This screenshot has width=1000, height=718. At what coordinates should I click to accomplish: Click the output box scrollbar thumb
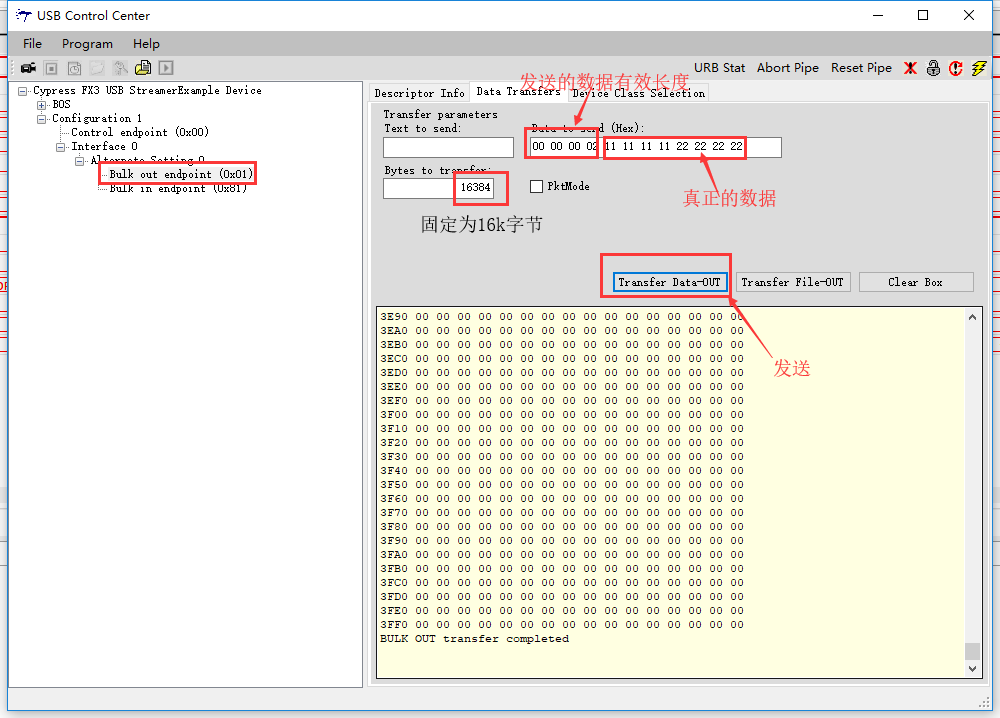click(972, 650)
